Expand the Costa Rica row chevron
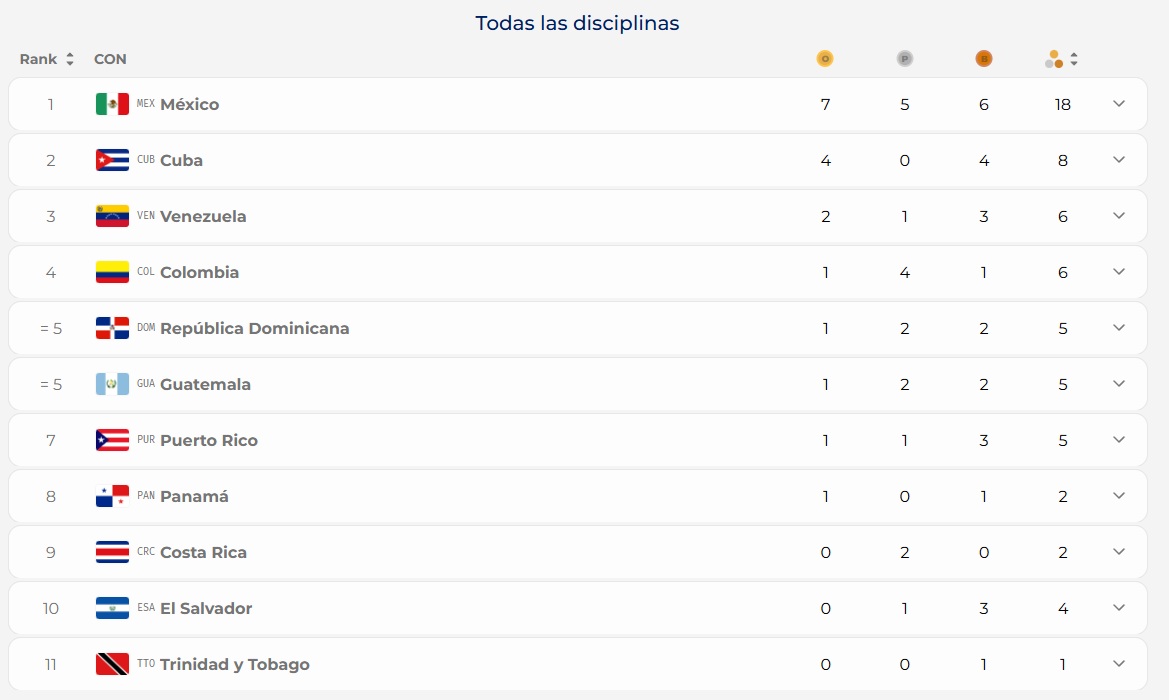The image size is (1169, 700). point(1118,551)
